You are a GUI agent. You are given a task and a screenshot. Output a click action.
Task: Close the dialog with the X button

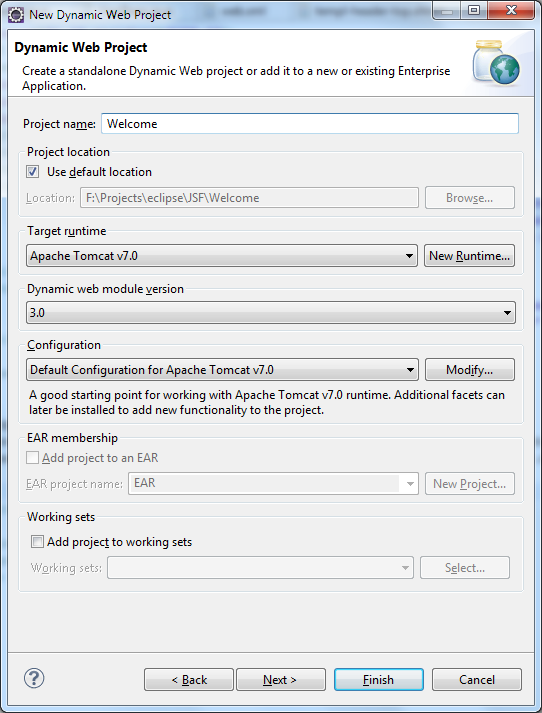[x=511, y=10]
